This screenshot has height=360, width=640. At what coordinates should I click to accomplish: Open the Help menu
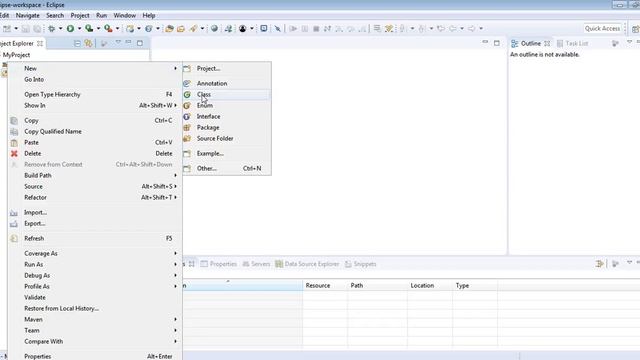149,16
